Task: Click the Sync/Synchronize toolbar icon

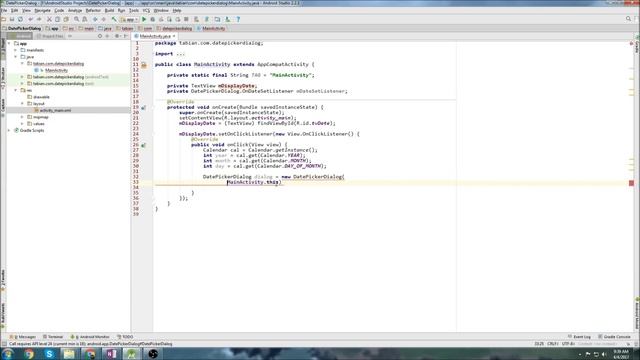Action: tap(20, 19)
